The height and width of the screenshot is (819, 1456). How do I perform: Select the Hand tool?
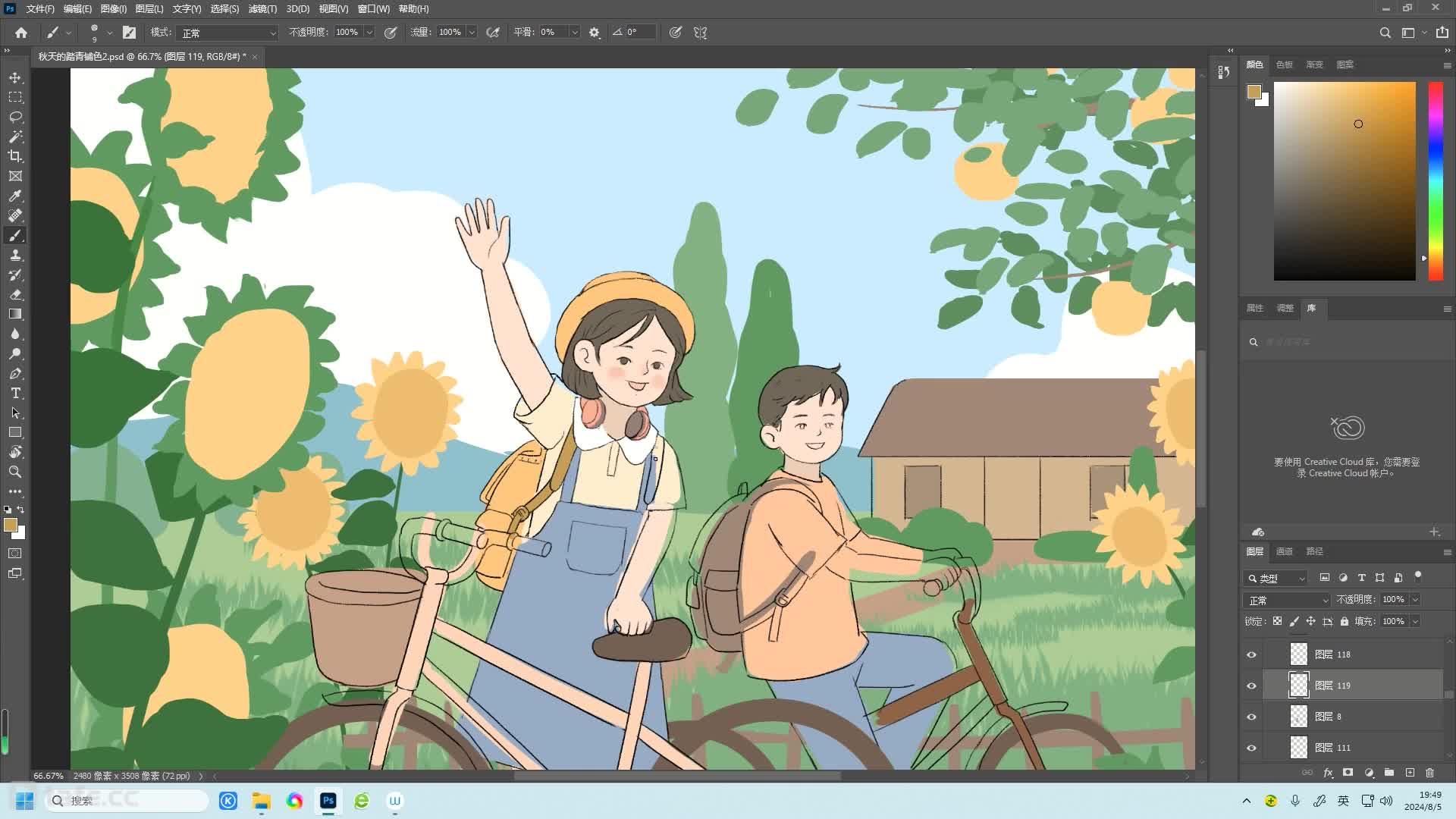[15, 452]
